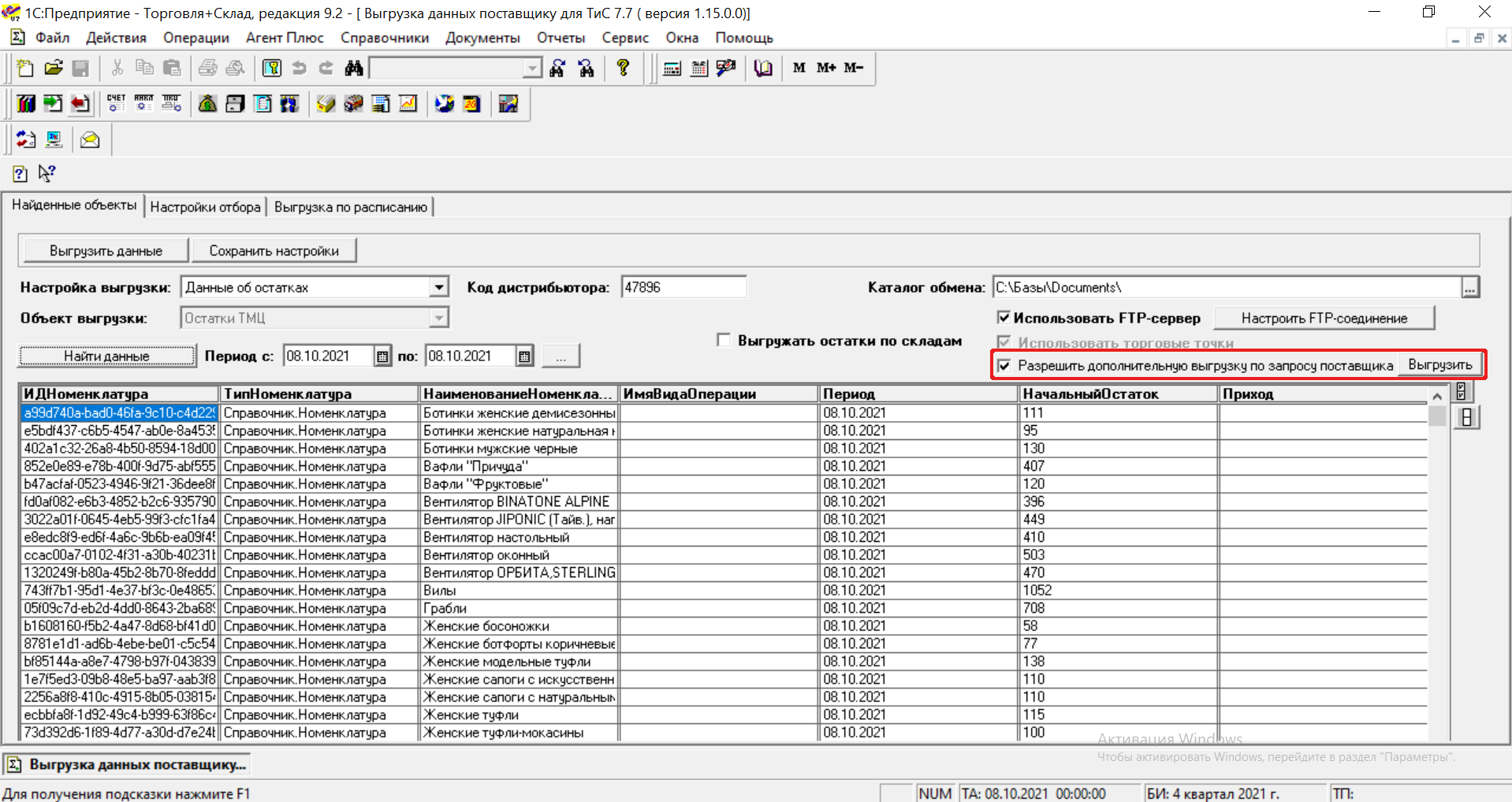Disable 'Использовать FTP-сервер' checkbox
The image size is (1512, 802).
click(1004, 318)
